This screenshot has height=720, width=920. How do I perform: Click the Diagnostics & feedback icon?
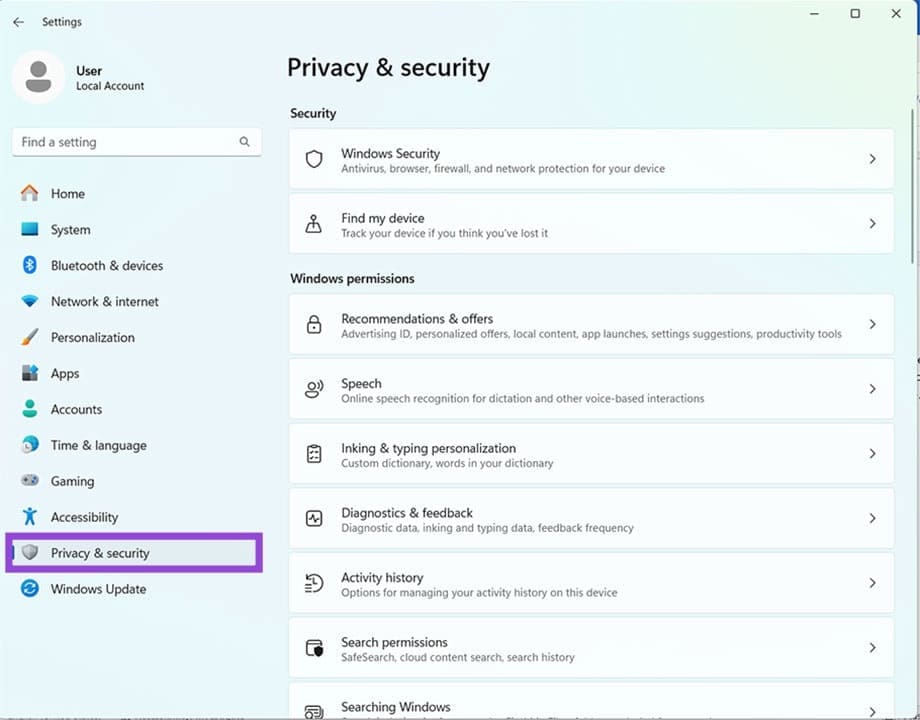[314, 519]
